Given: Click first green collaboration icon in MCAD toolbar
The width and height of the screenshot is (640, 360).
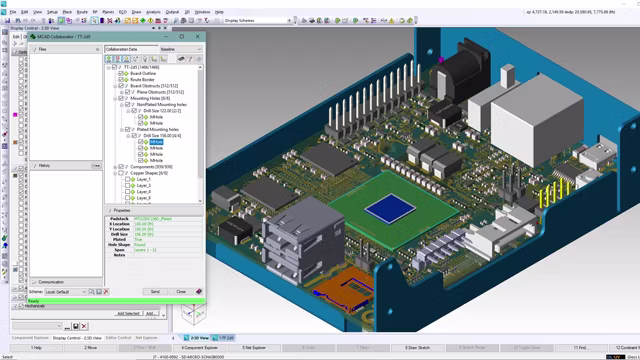Looking at the screenshot, I should point(109,59).
